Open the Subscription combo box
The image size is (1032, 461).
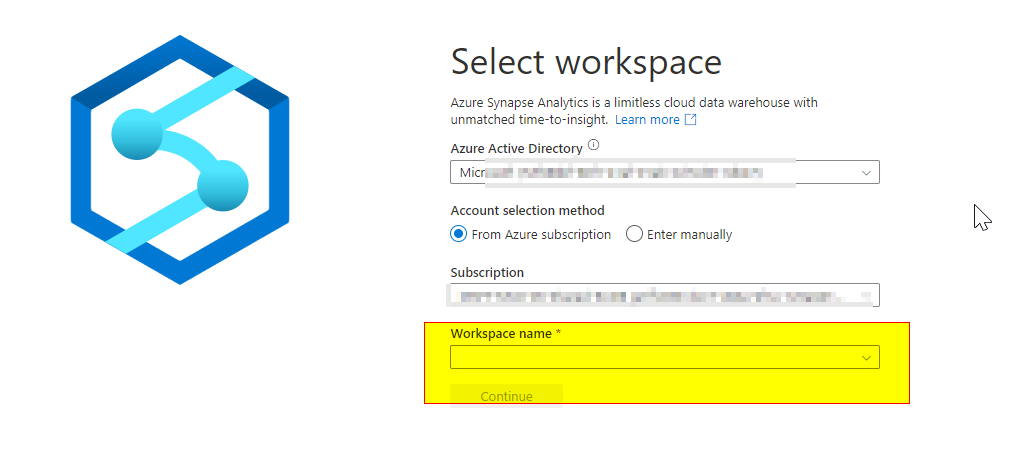(x=665, y=295)
